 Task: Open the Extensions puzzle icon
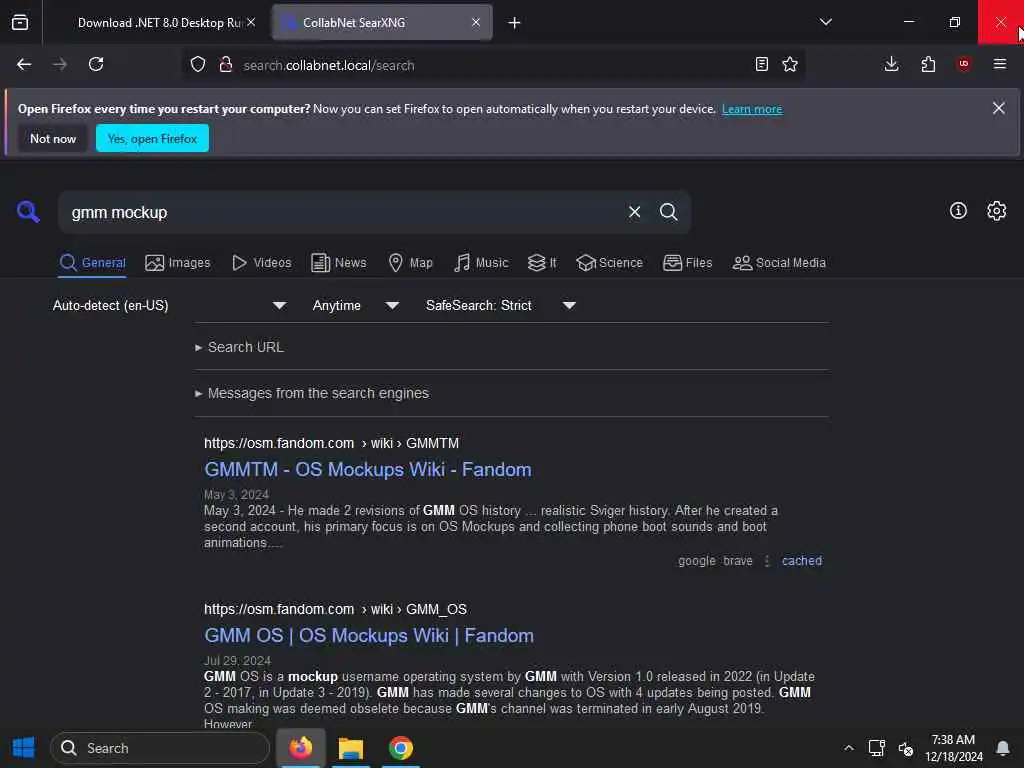[x=928, y=64]
